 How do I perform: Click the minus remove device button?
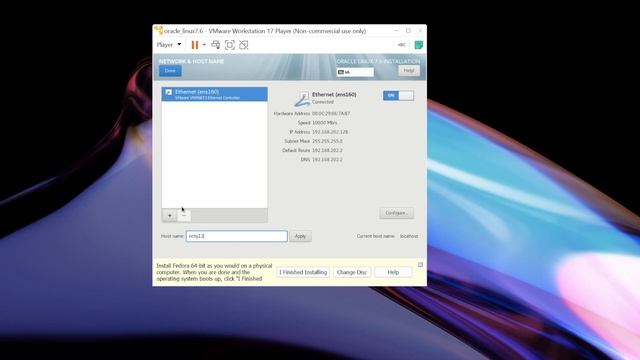pos(184,216)
